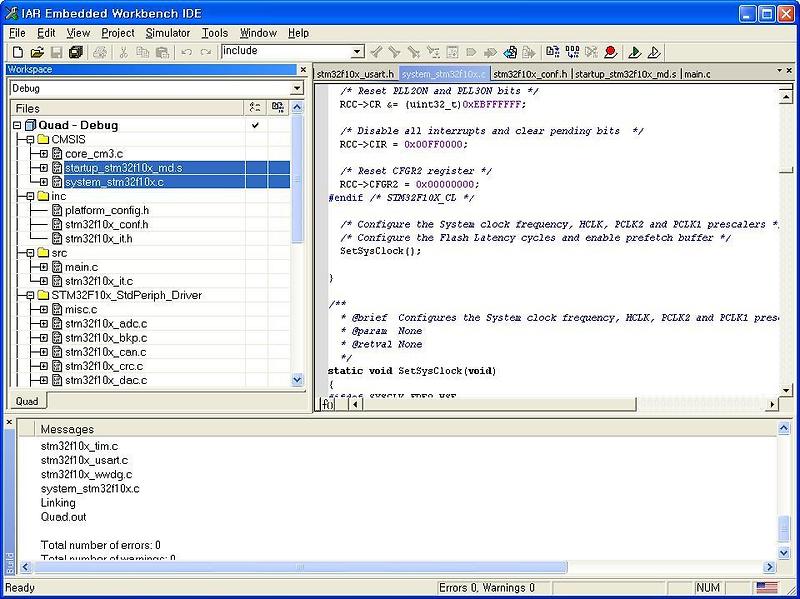Expand the stm32f10x_adc.c node
The width and height of the screenshot is (800, 599).
44,323
